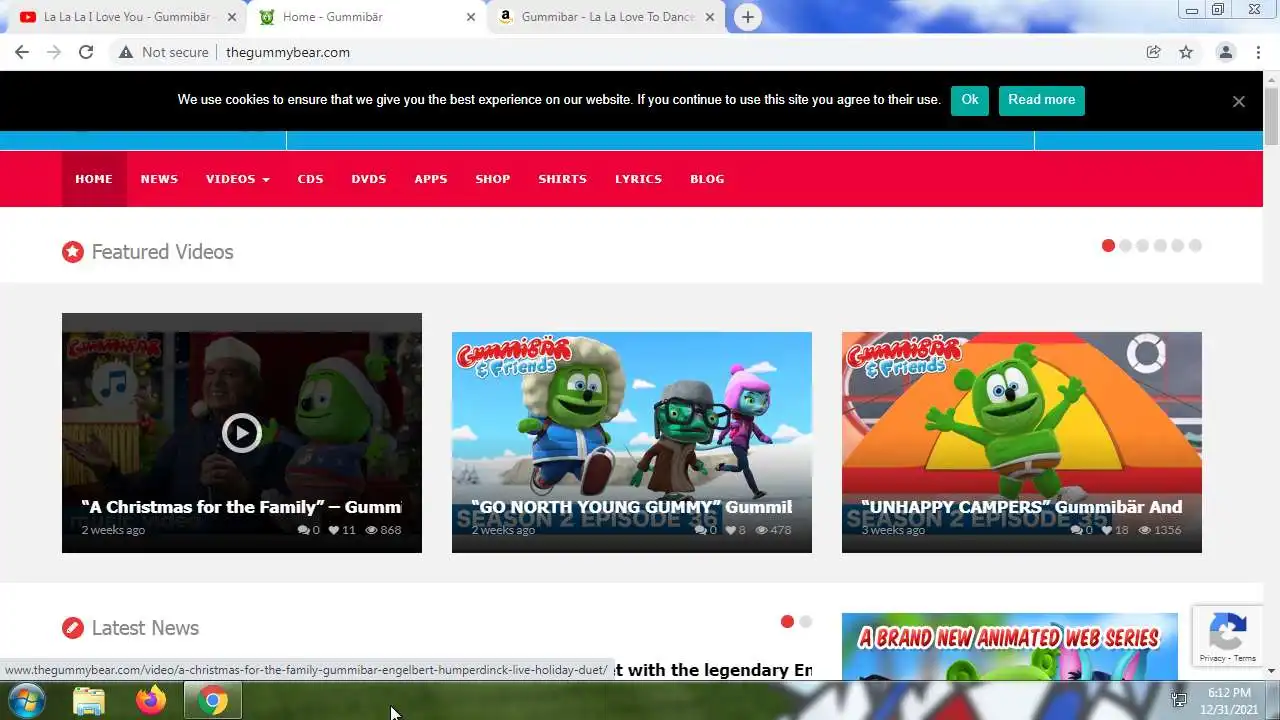
Task: Click the Latest News heading
Action: [145, 628]
